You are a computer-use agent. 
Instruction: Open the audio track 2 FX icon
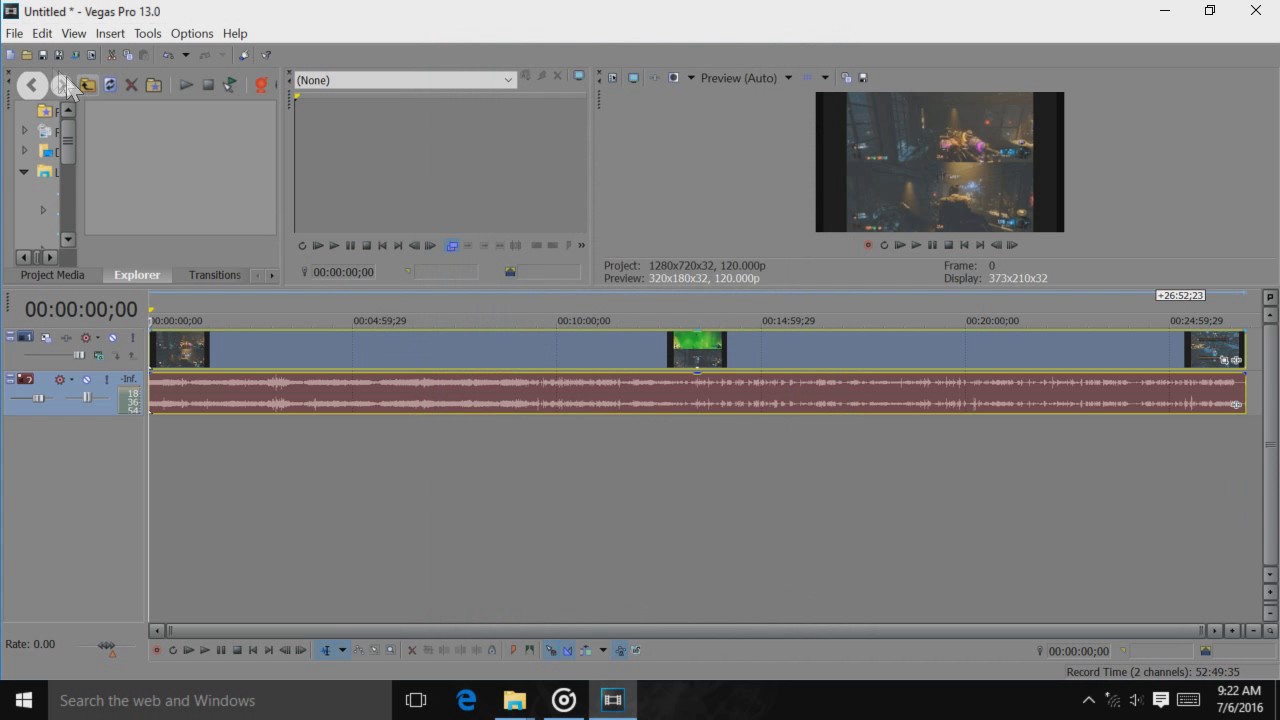click(60, 380)
